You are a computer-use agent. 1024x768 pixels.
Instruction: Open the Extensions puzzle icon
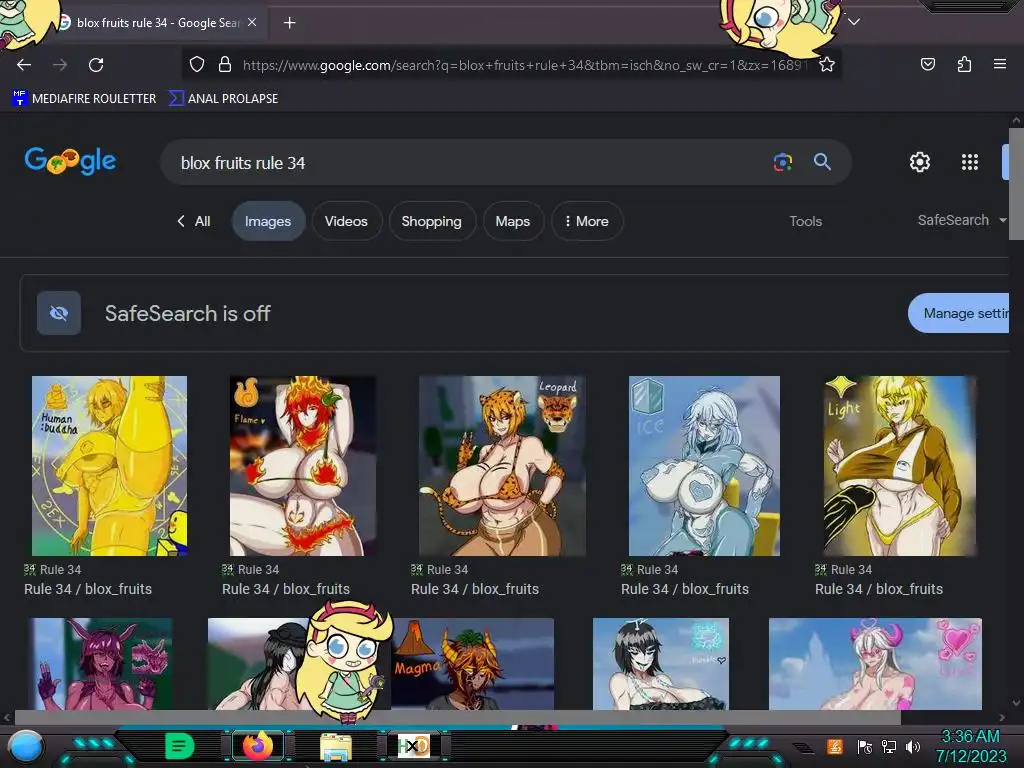point(964,64)
